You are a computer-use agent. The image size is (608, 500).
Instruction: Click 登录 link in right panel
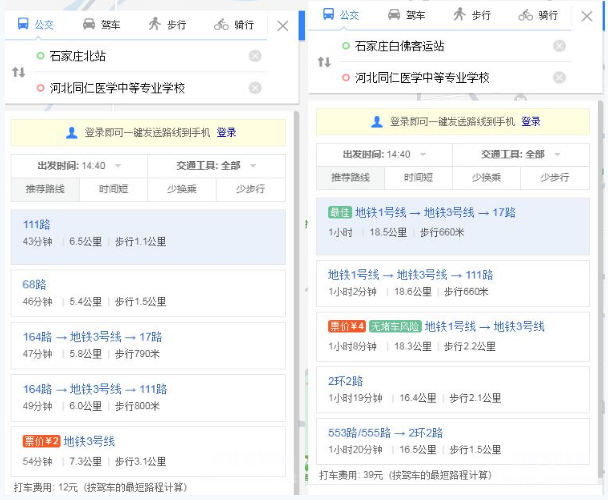pos(531,122)
